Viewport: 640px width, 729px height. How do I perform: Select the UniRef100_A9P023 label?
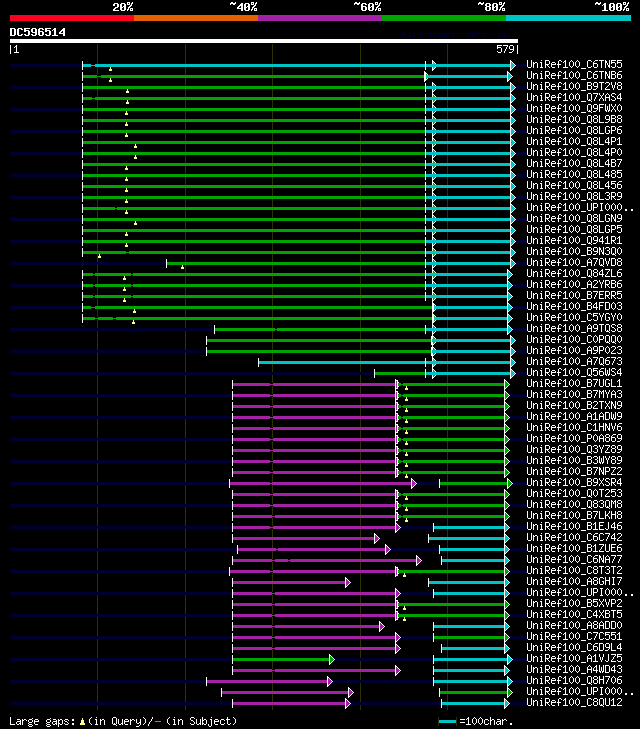tap(574, 351)
